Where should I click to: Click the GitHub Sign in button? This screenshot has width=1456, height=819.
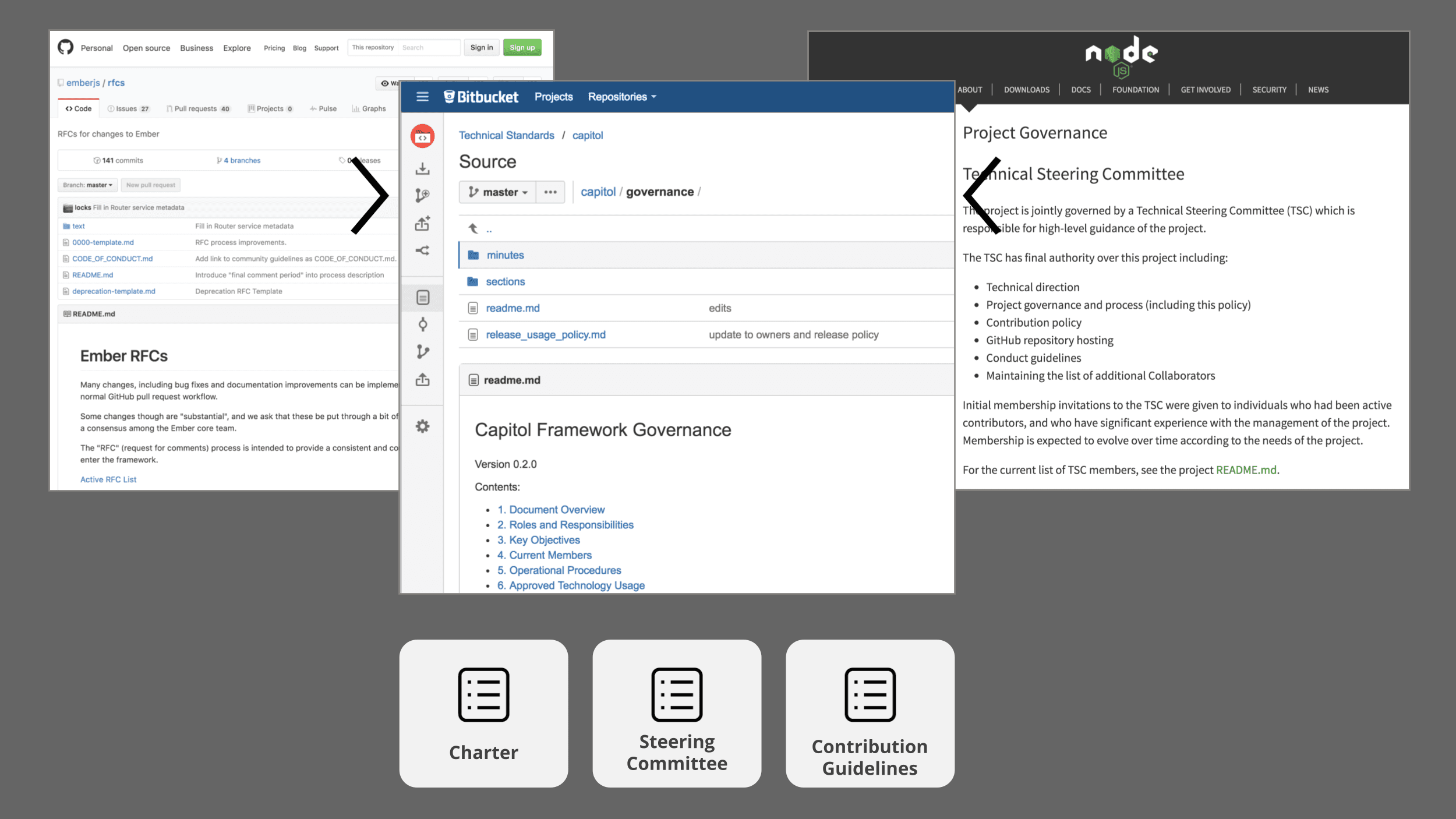482,48
